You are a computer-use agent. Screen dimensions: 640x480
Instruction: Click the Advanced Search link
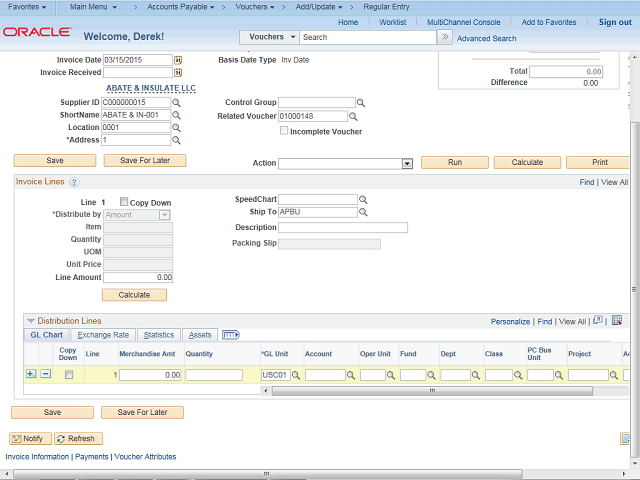point(486,39)
